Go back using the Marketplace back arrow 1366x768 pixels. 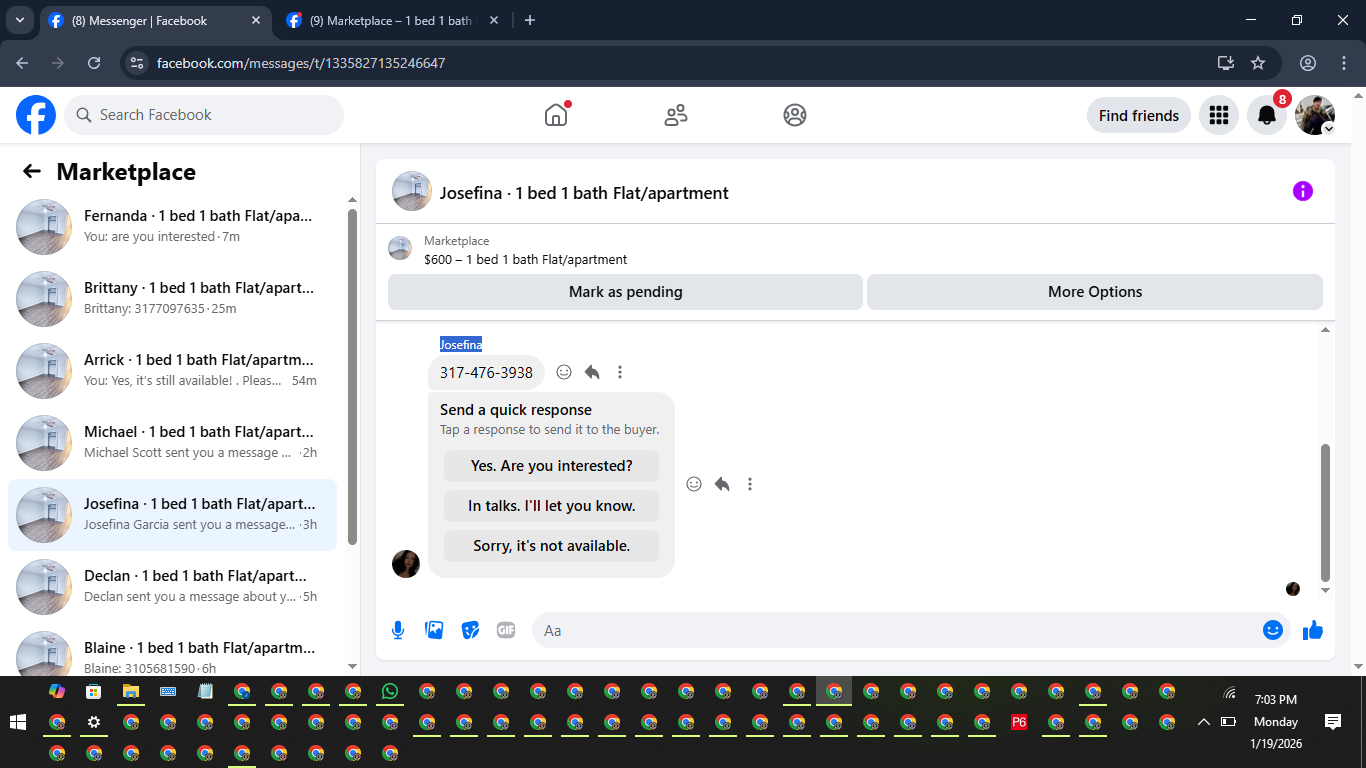pos(32,171)
